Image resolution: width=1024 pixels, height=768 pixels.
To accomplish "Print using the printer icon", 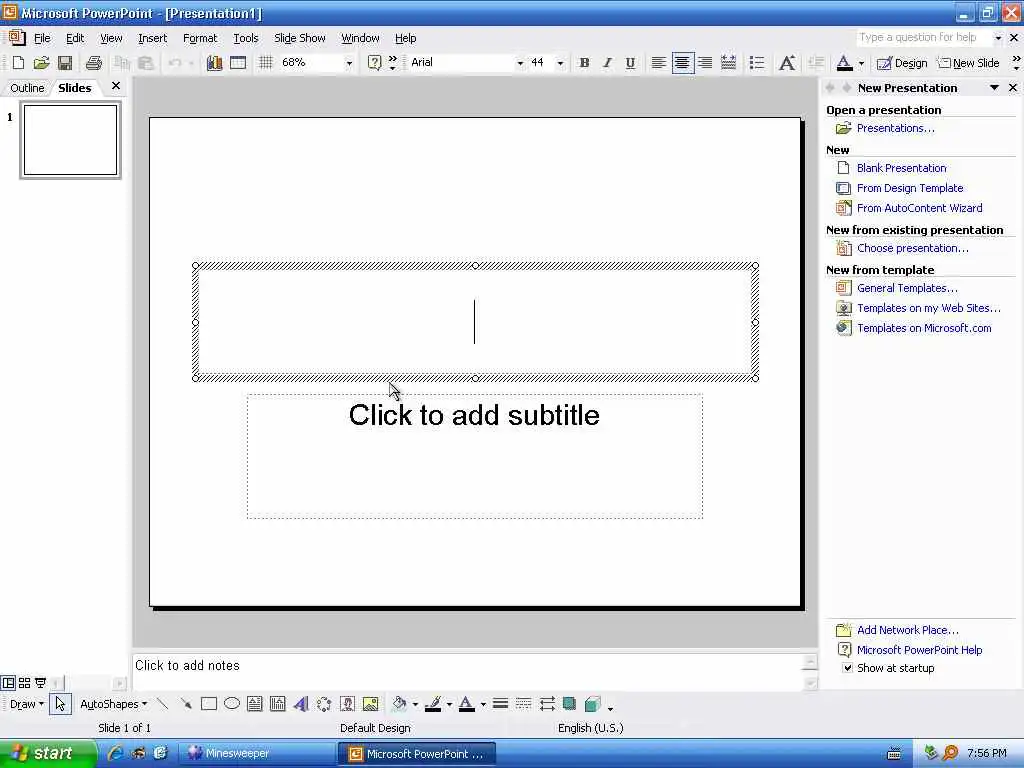I will 94,63.
